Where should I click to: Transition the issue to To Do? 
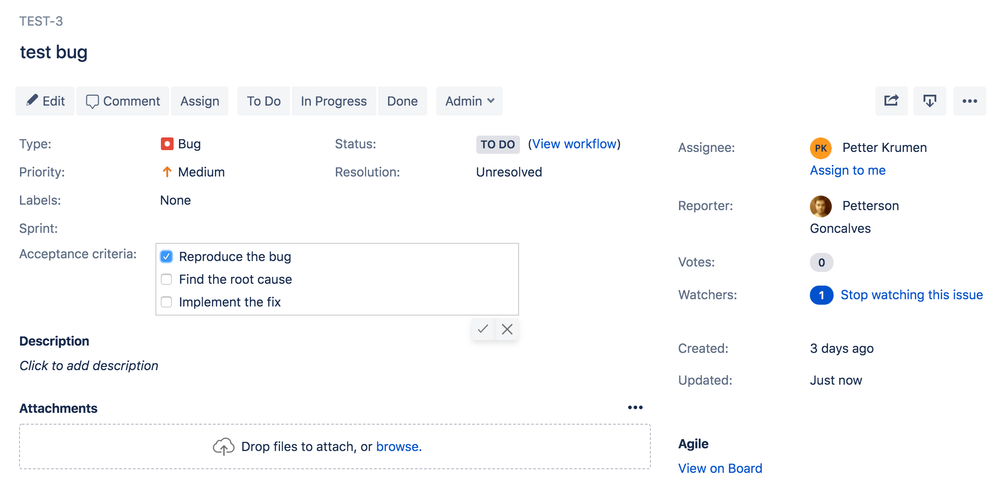[264, 101]
